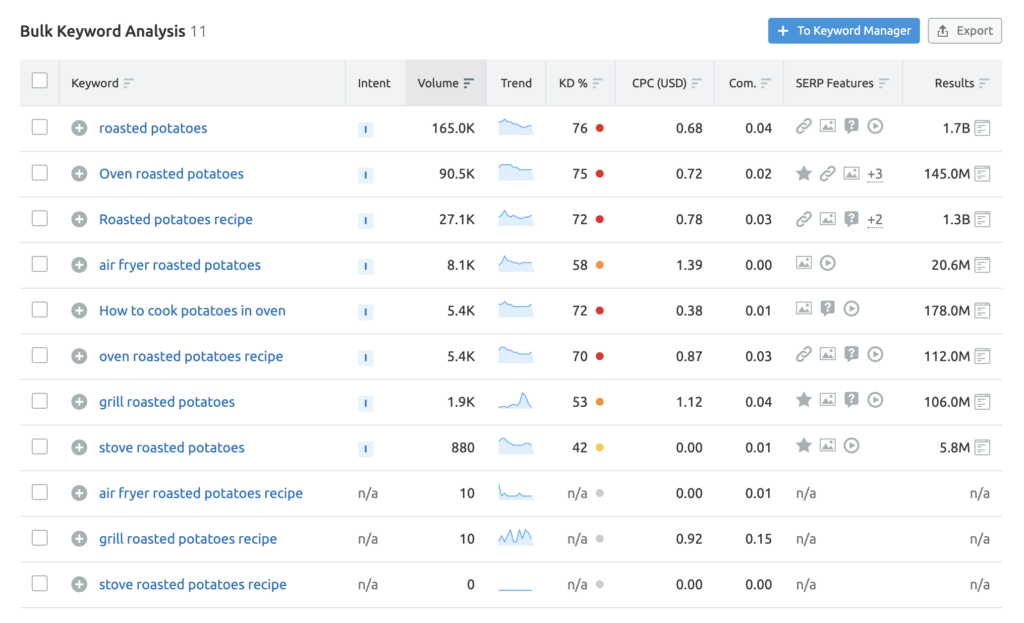Click the orange KD dot for air fryer roasted potatoes

(600, 265)
